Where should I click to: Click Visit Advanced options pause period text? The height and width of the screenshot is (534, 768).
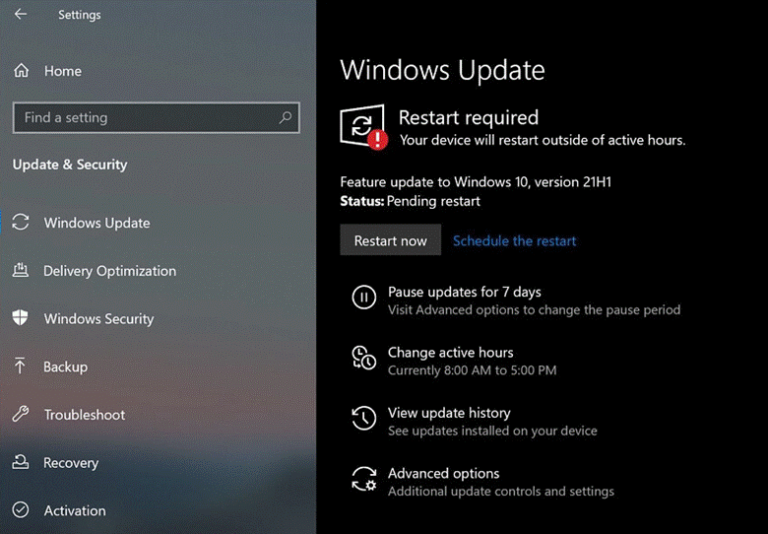point(534,310)
